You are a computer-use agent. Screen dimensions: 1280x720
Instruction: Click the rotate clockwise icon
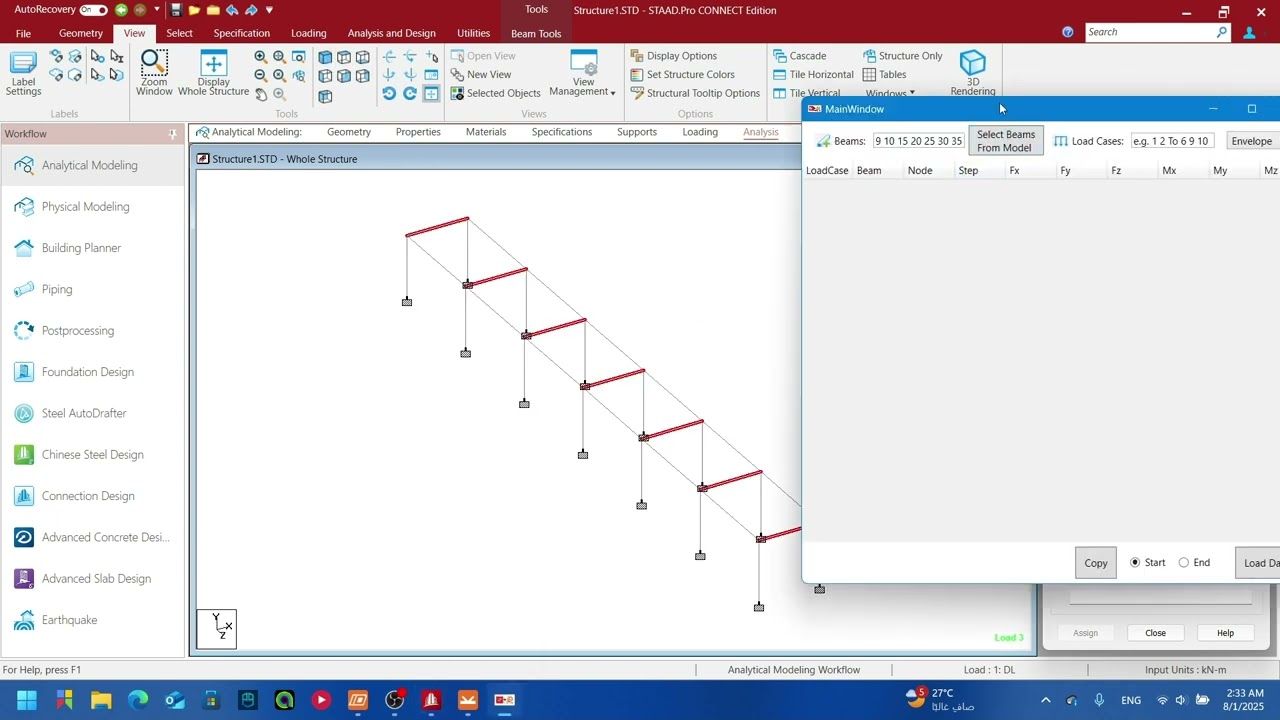pos(410,94)
